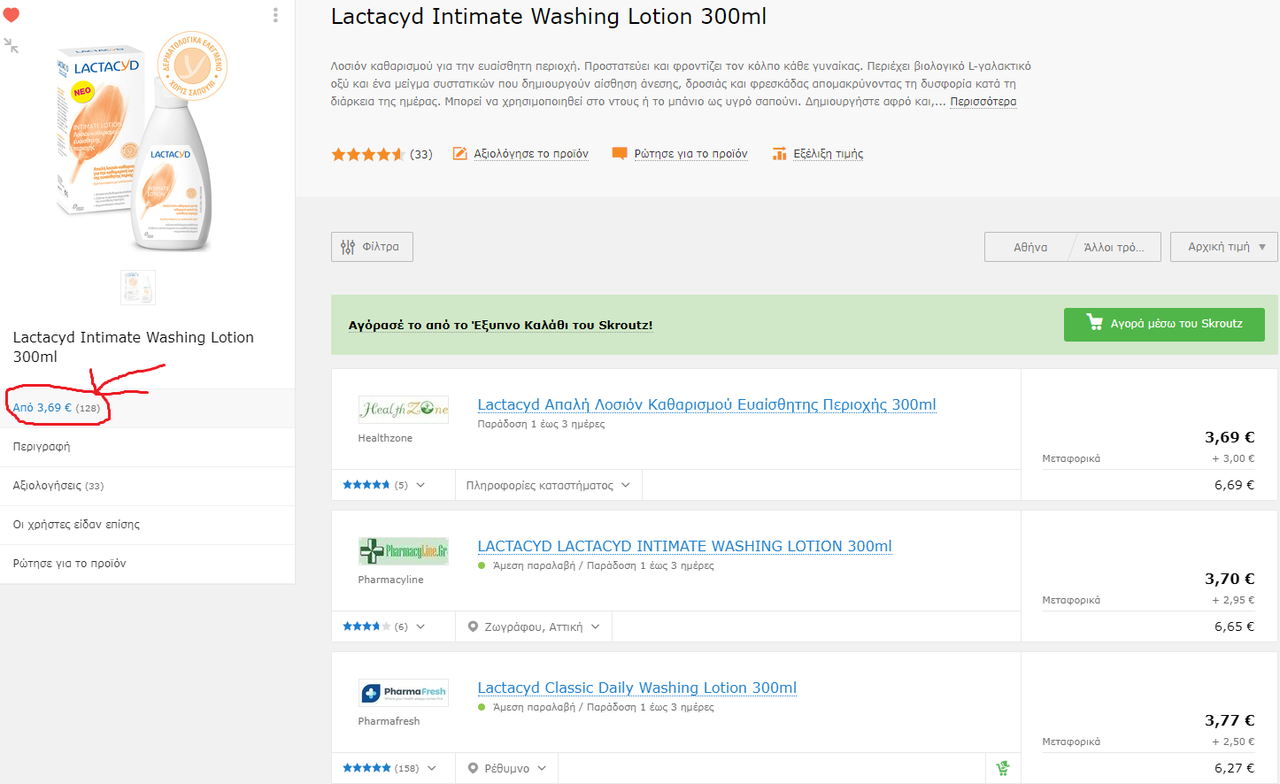Viewport: 1280px width, 784px height.
Task: Click the Pharmacyline price 3,70 €
Action: tap(1229, 579)
